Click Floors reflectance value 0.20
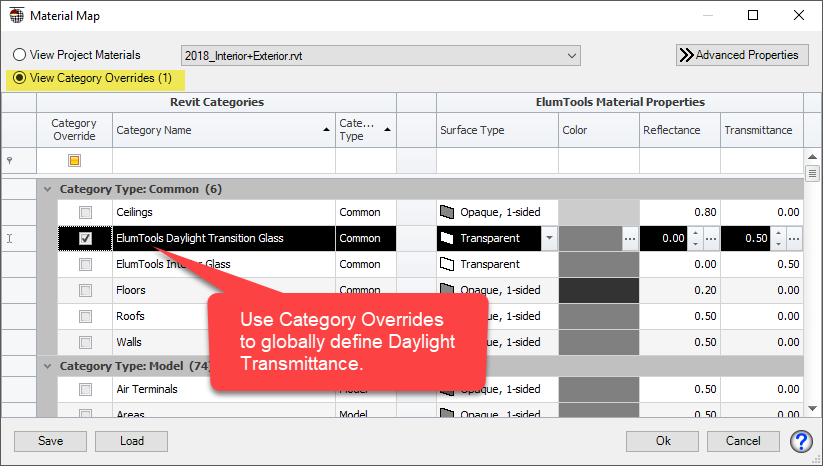 coord(705,290)
